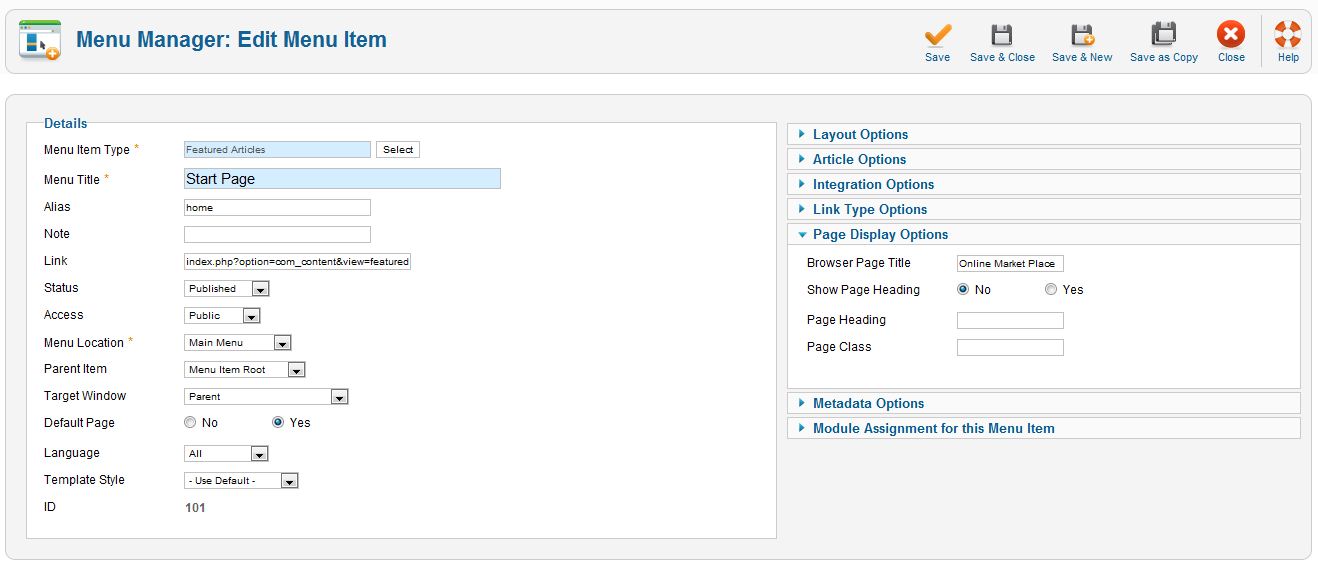Collapse the Page Display Options panel
This screenshot has width=1318, height=568.
point(1044,235)
